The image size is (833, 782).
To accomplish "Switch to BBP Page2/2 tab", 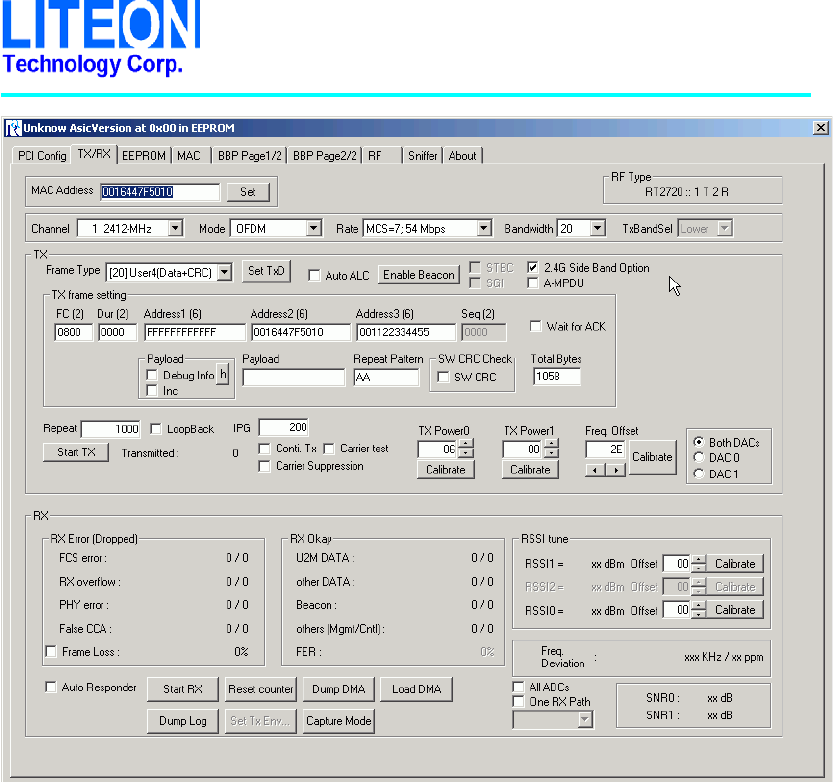I will [325, 156].
